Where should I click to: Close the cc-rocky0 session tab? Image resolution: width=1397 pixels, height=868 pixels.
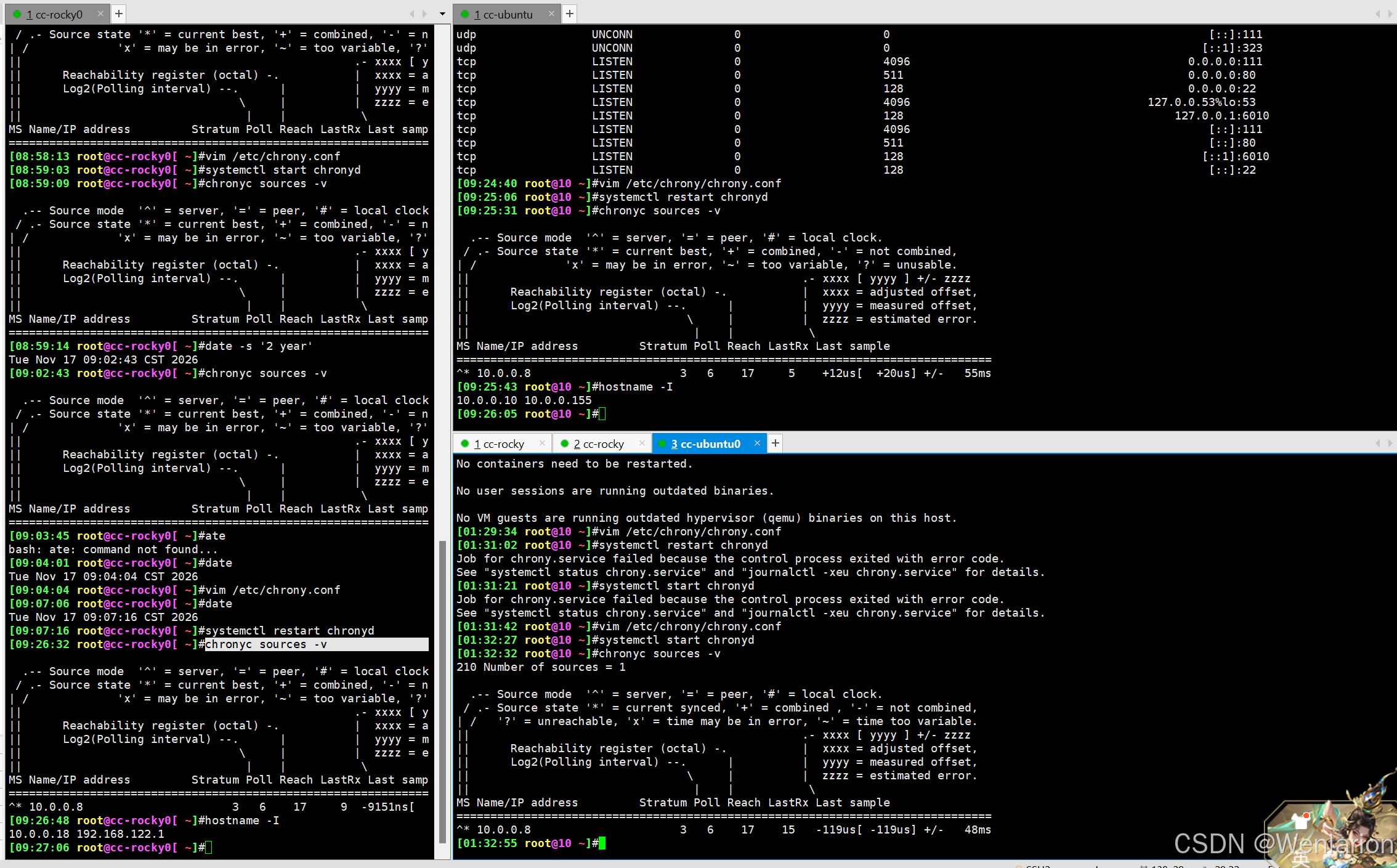point(100,14)
